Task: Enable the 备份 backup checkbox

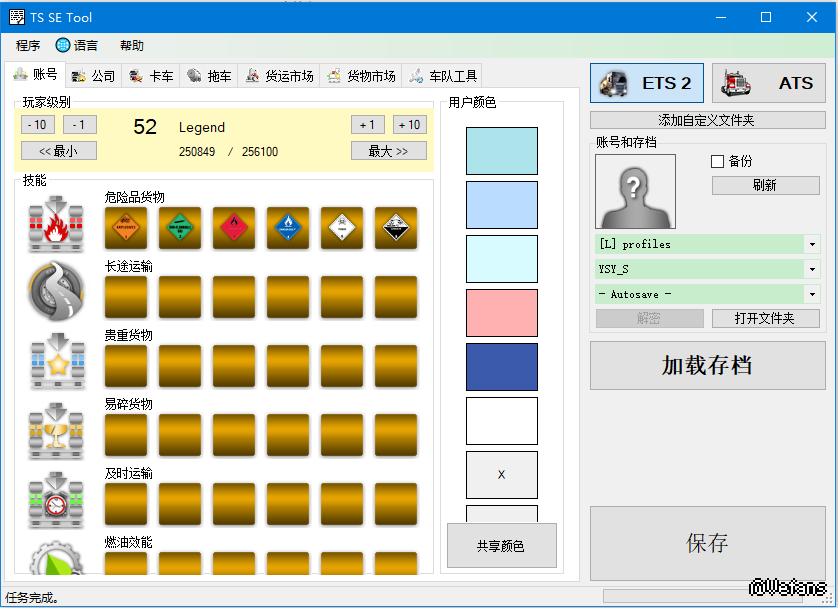Action: pyautogui.click(x=717, y=161)
